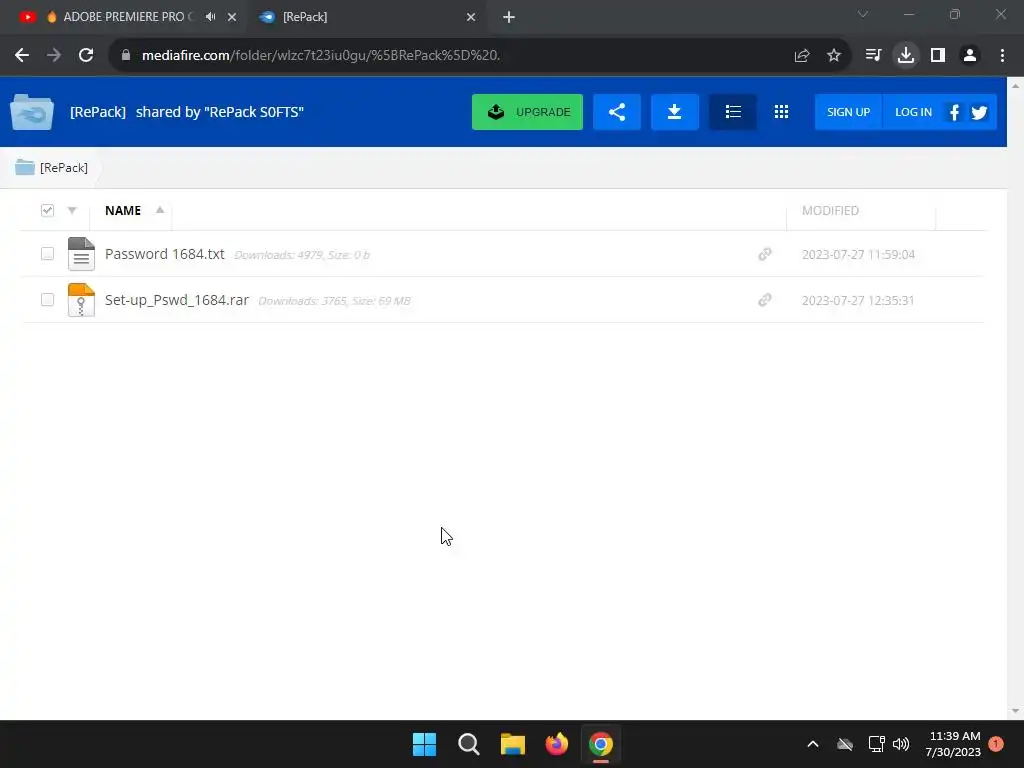Open the Chrome profile icon
The width and height of the screenshot is (1024, 768).
[x=970, y=56]
